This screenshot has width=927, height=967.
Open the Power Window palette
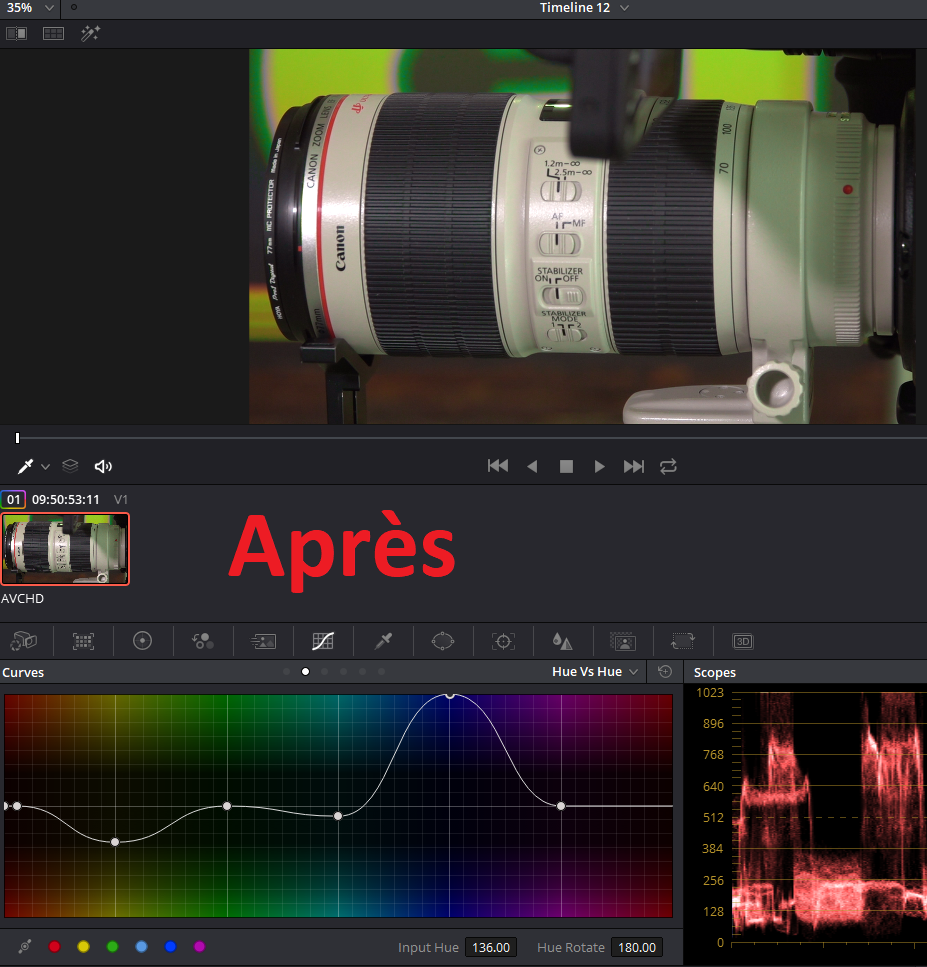coord(443,641)
